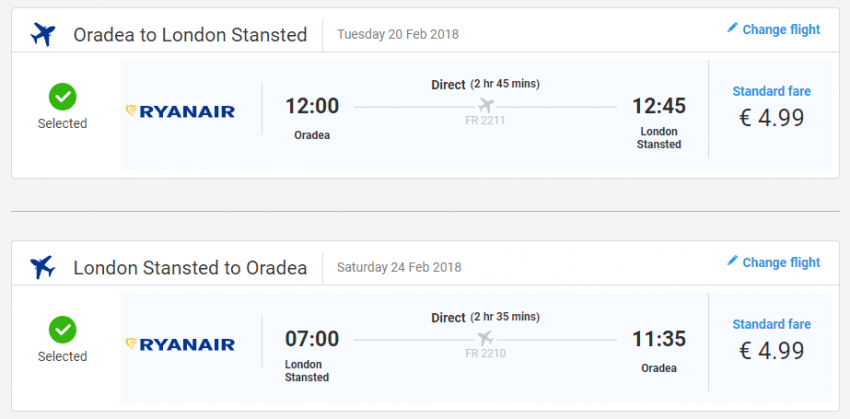850x419 pixels.
Task: Click the 12:00 Oradea departure time
Action: [312, 106]
